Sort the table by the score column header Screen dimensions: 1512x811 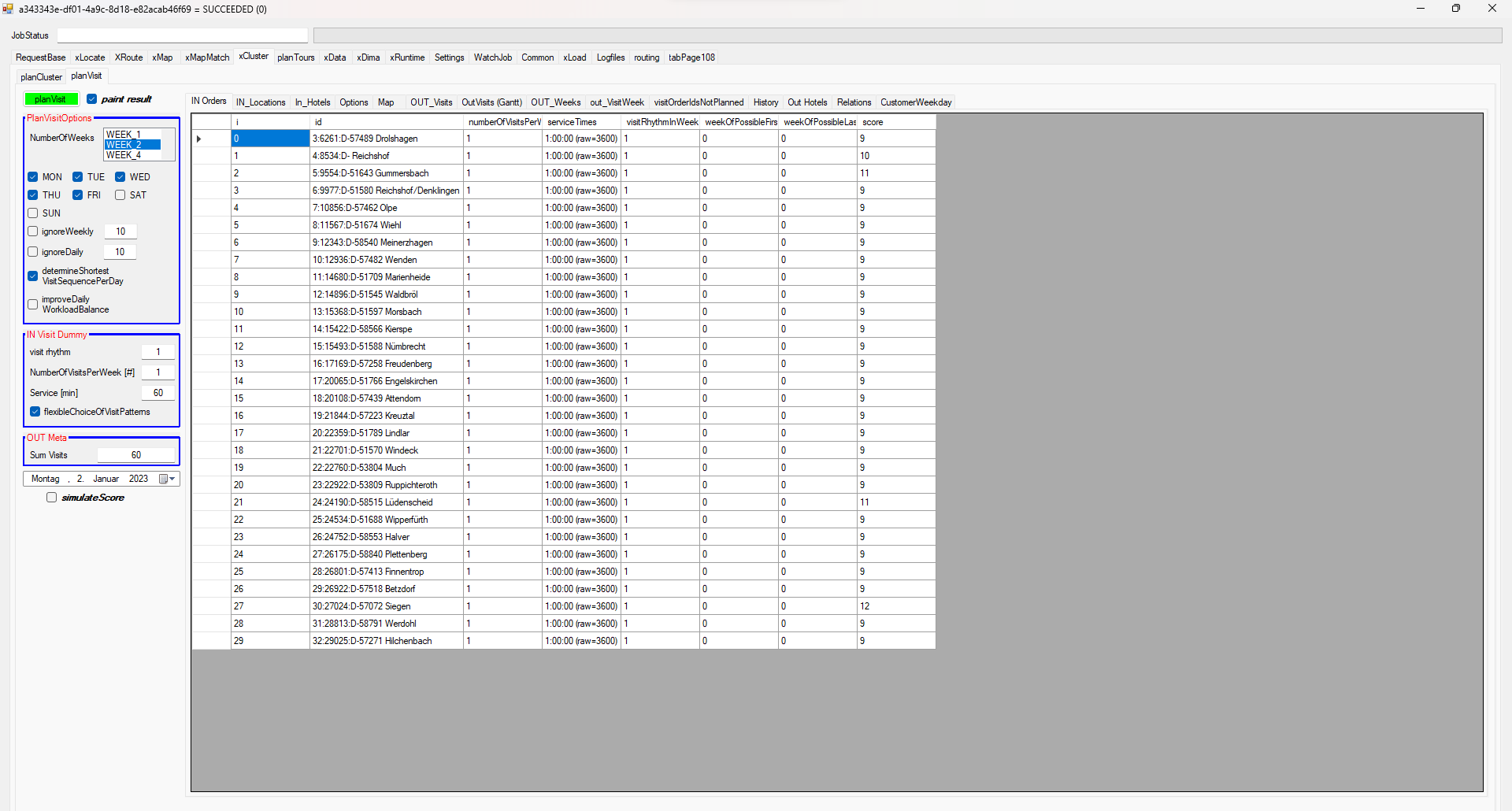pos(895,122)
